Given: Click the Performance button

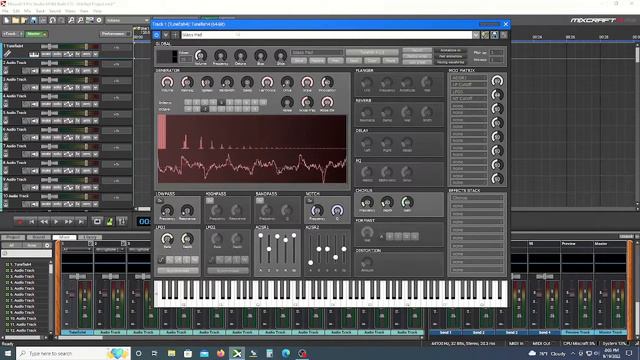Looking at the screenshot, I should coord(116,34).
